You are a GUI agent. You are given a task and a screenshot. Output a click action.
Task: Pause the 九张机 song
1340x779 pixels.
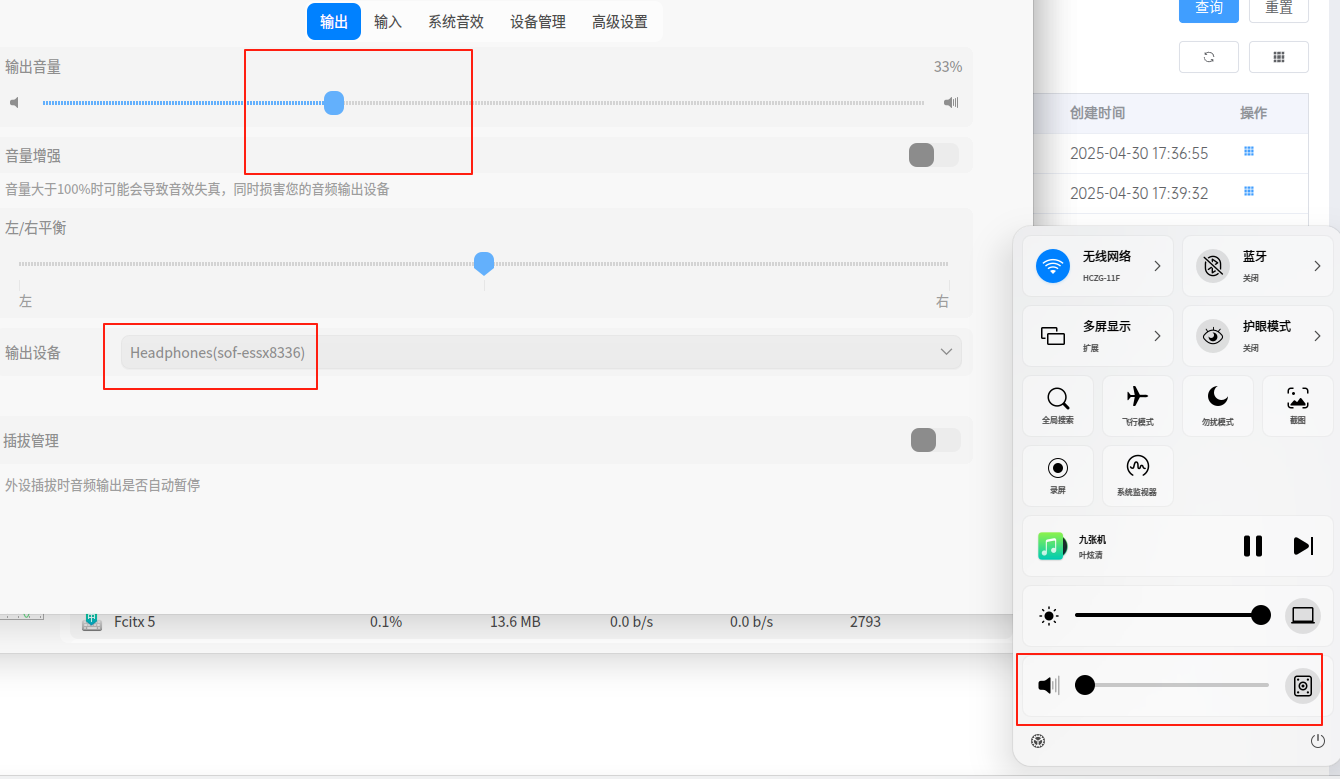click(1252, 546)
